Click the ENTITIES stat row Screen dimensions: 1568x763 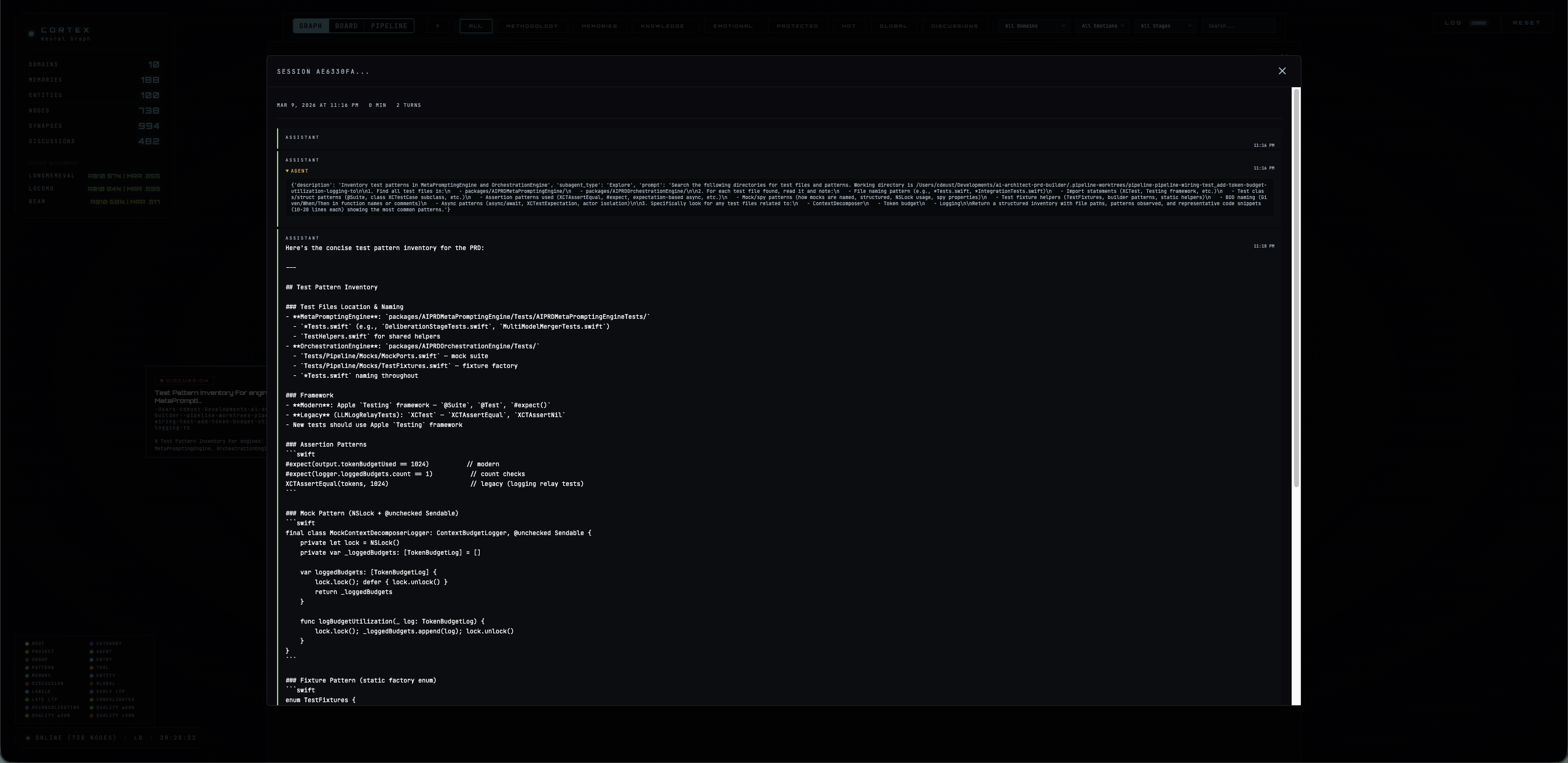point(94,95)
